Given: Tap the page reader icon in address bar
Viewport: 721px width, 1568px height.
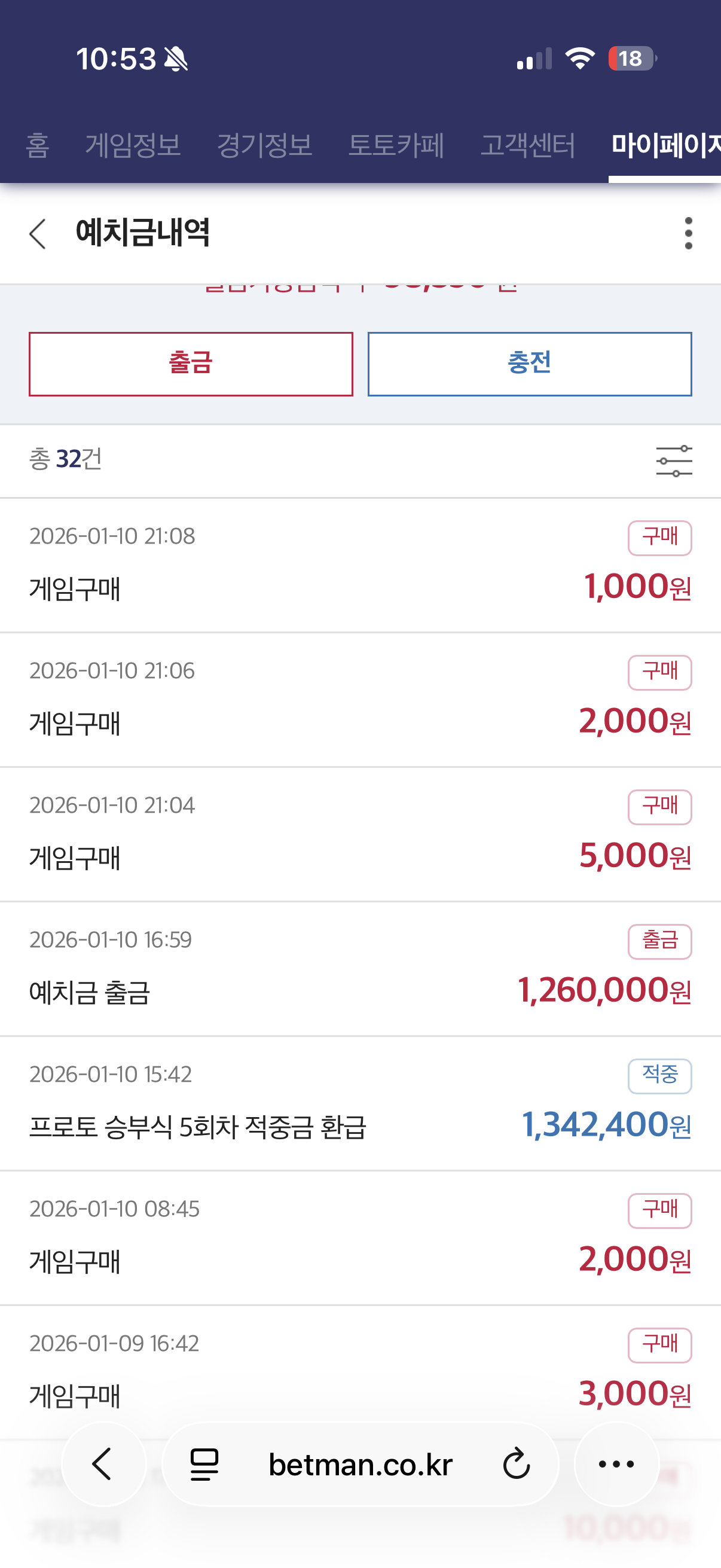Looking at the screenshot, I should pyautogui.click(x=204, y=1464).
